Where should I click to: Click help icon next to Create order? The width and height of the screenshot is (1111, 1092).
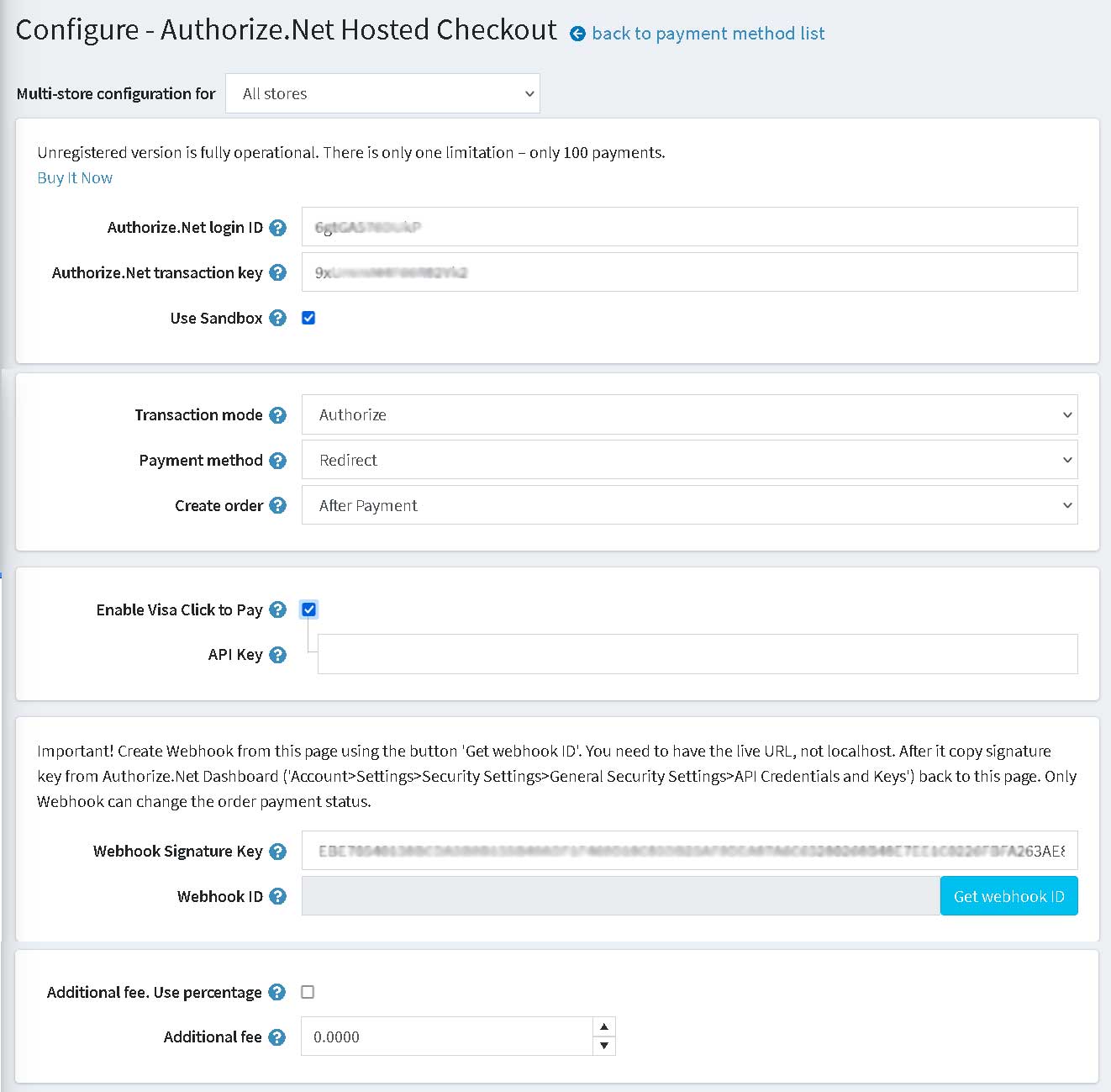277,506
